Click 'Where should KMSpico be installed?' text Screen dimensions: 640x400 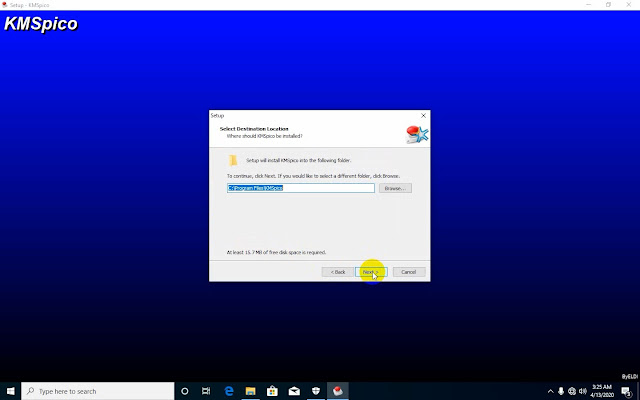tap(264, 136)
